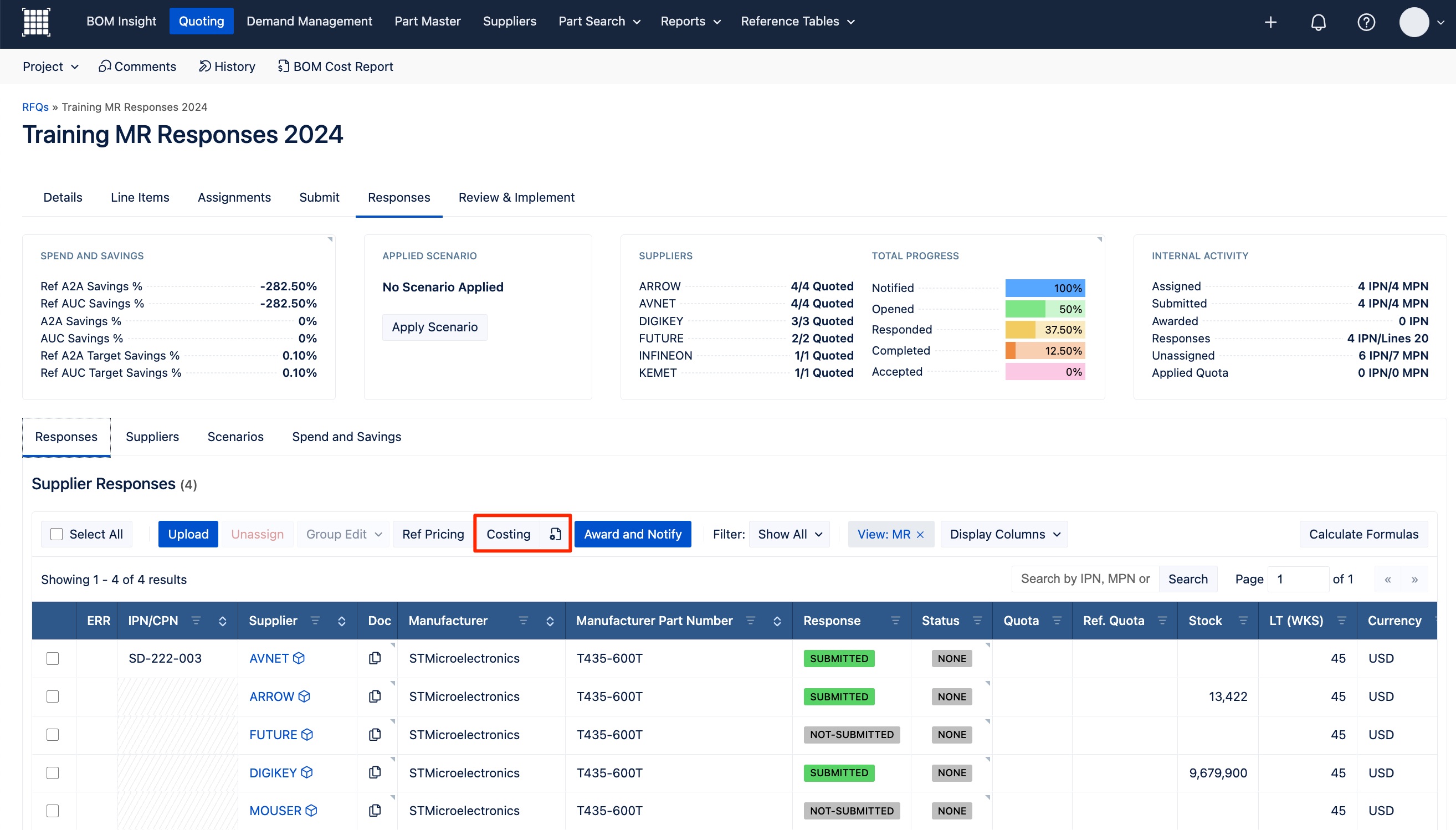Filter the Manufacturer Part Number column
Screen dimensions: 1456x830
(x=751, y=620)
